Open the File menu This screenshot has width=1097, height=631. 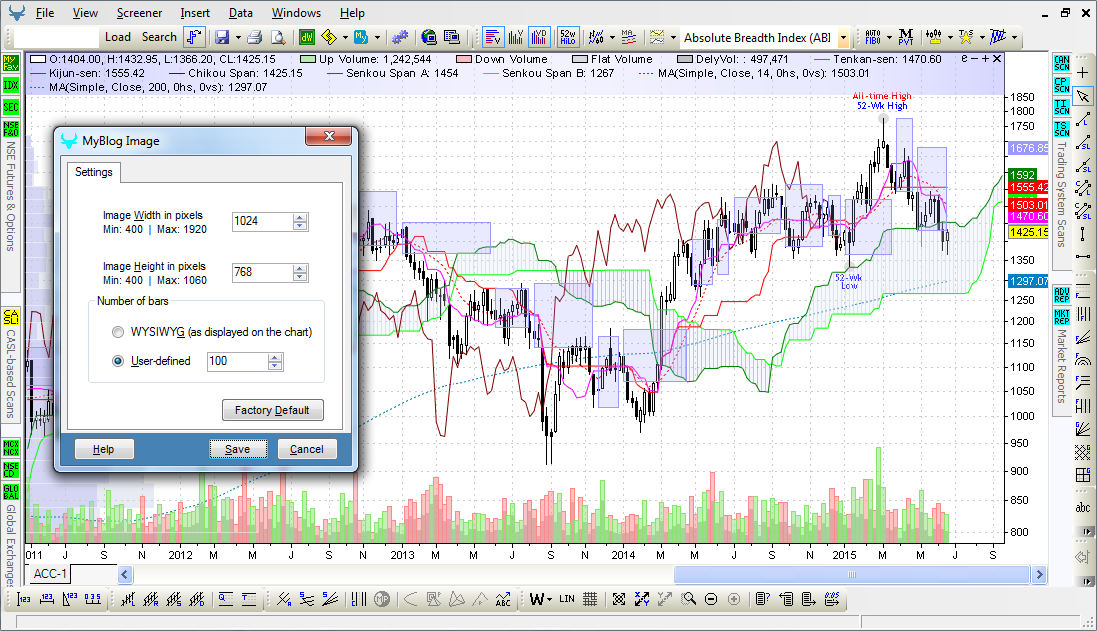pos(45,13)
